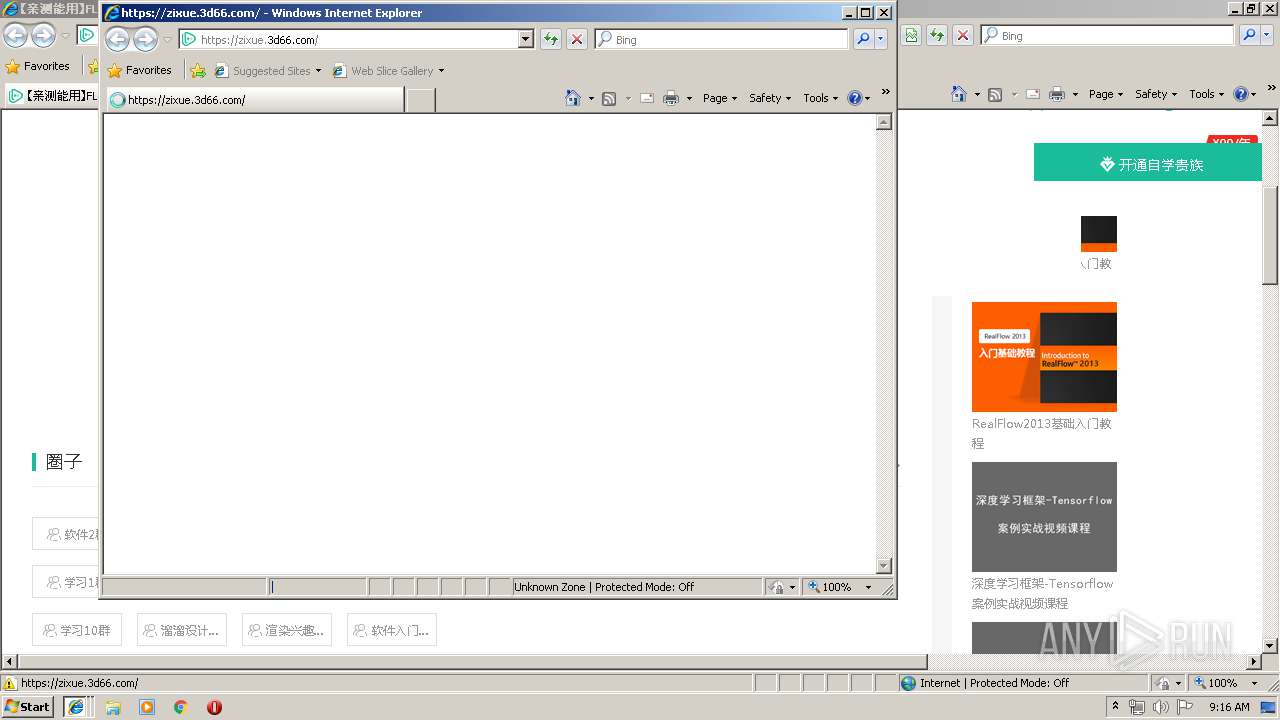
Task: Open Internet Explorer from taskbar
Action: [75, 707]
